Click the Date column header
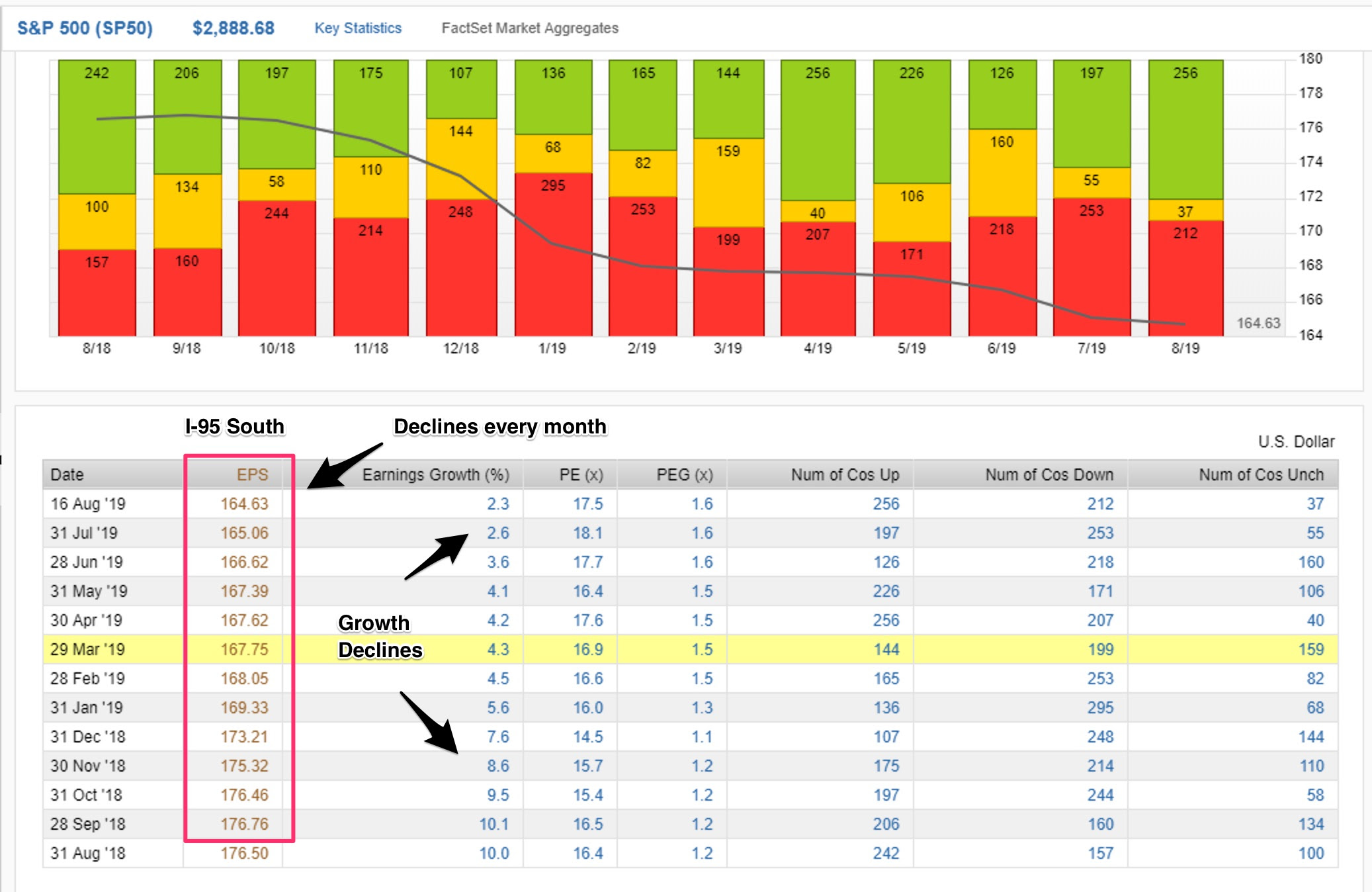The width and height of the screenshot is (1372, 892). 67,474
